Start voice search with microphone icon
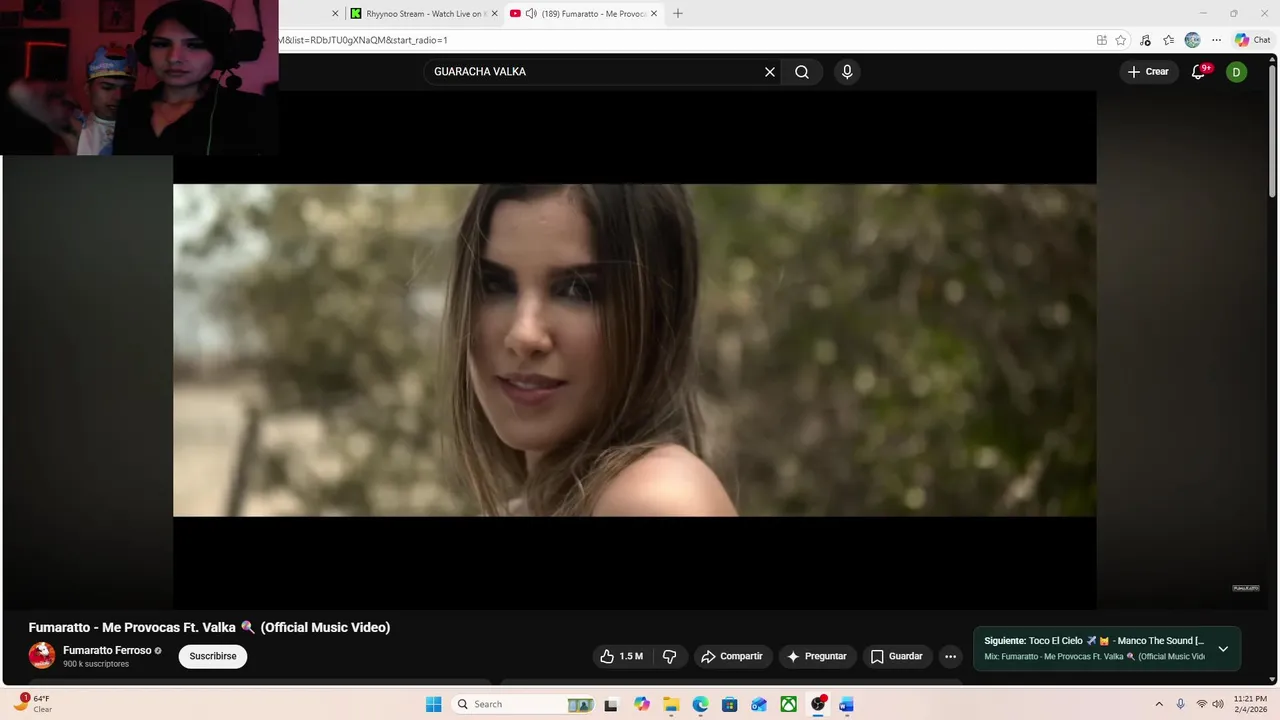 (847, 72)
